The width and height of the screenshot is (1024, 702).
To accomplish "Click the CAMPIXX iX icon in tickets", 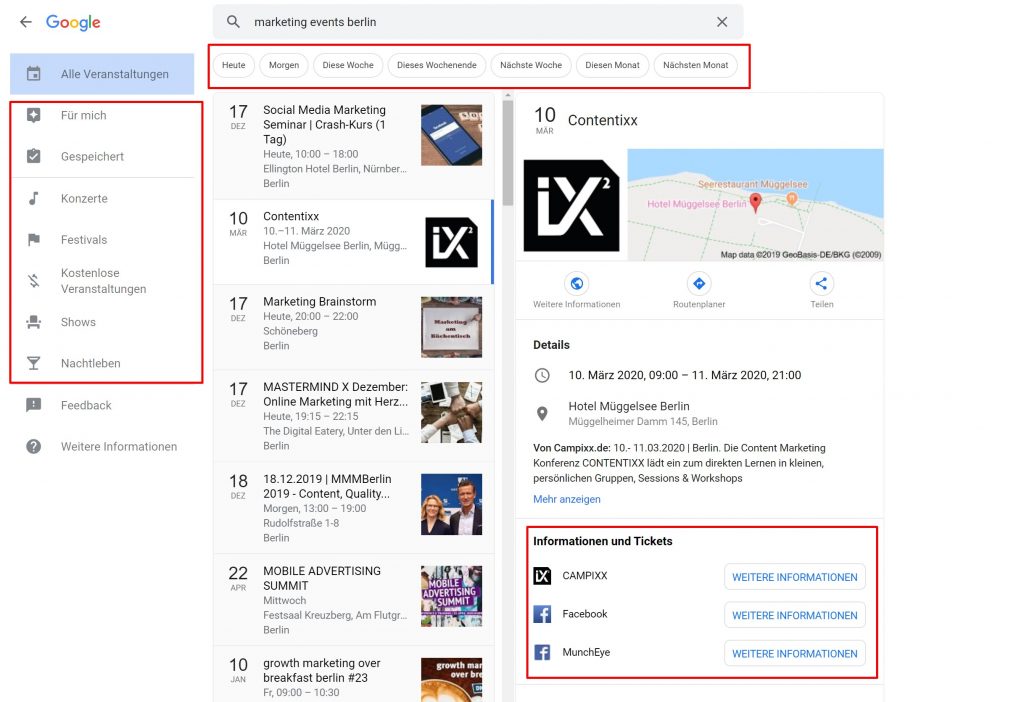I will point(542,576).
